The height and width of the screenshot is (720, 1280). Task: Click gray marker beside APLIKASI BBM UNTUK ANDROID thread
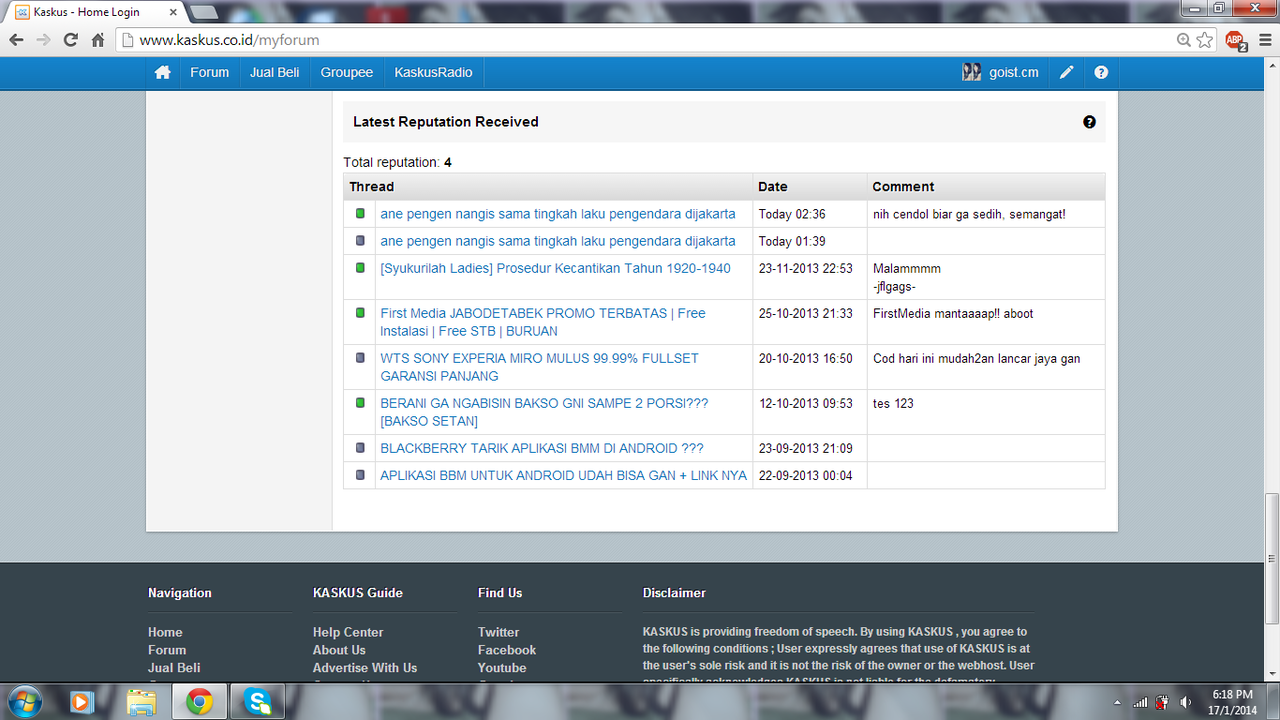click(x=360, y=474)
